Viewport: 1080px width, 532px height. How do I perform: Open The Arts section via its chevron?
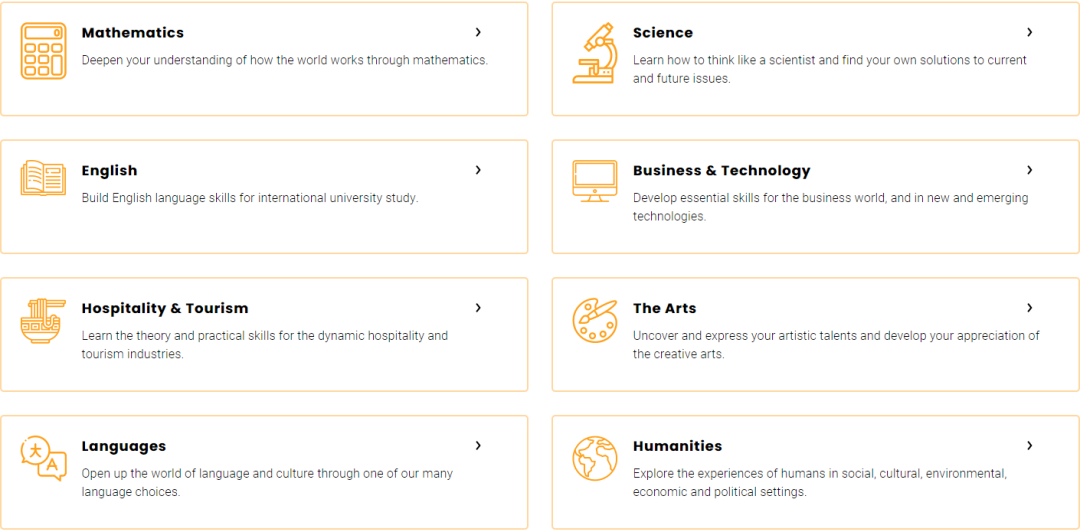point(1030,308)
